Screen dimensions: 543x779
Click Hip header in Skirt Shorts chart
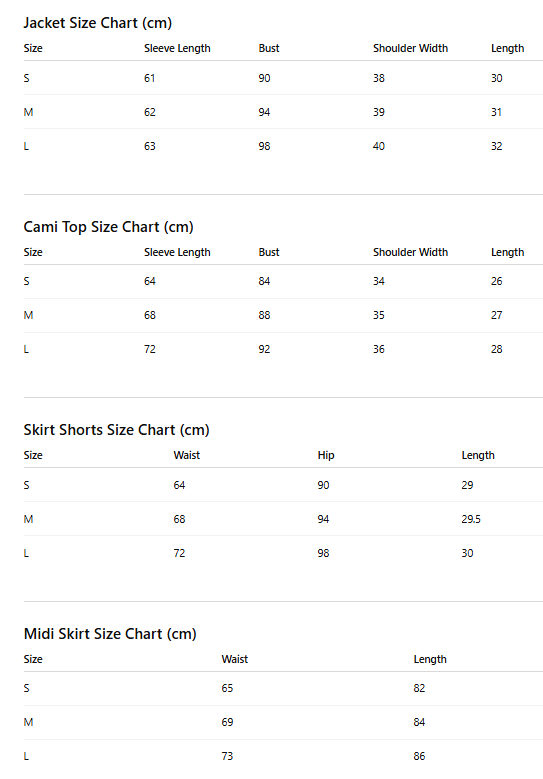coord(326,456)
